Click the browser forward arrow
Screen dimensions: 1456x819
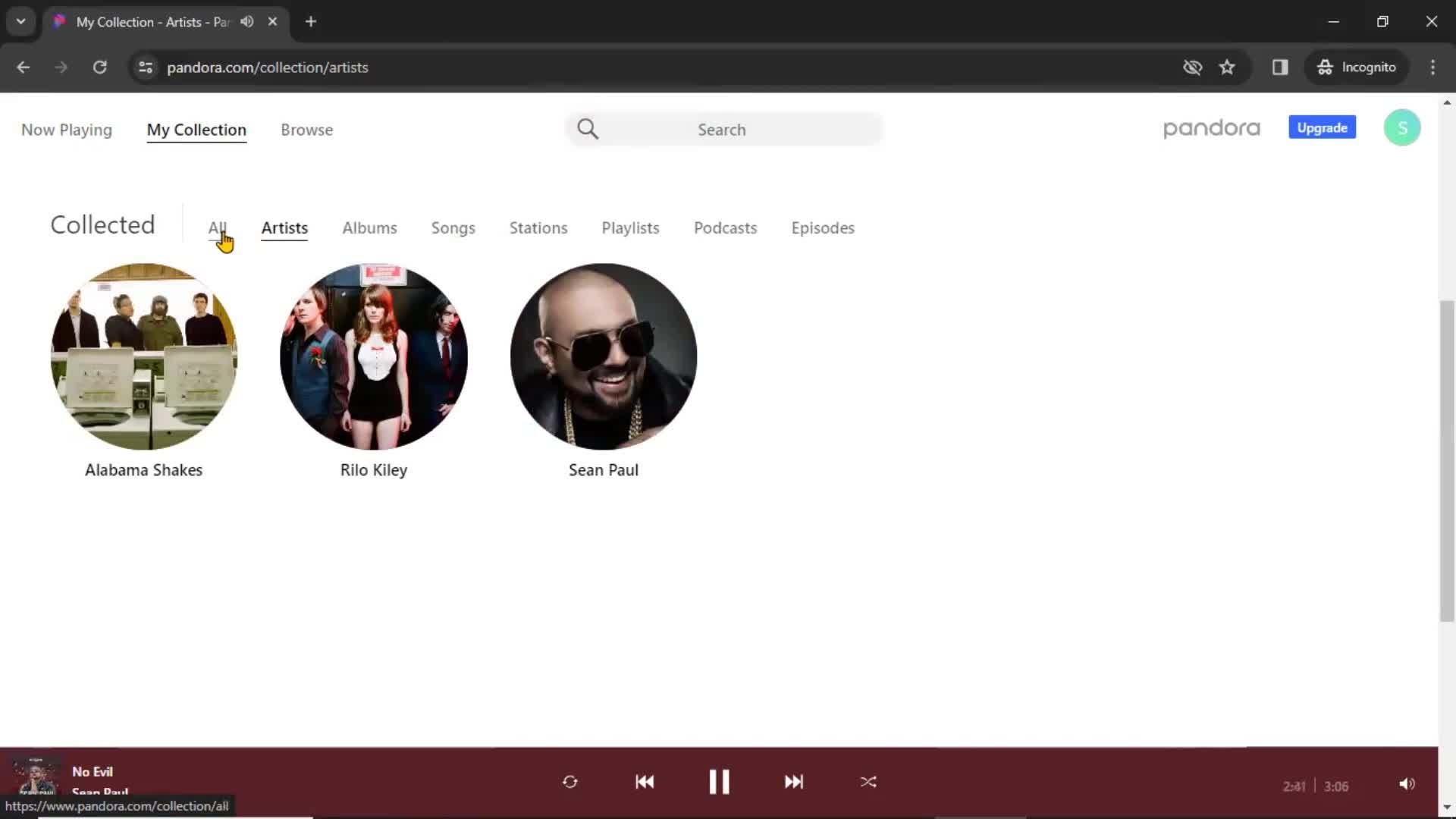pos(61,67)
